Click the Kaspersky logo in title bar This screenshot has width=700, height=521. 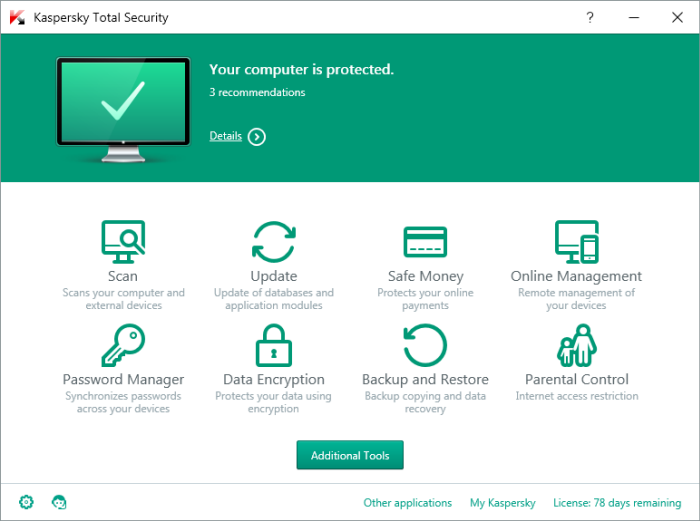tap(17, 17)
